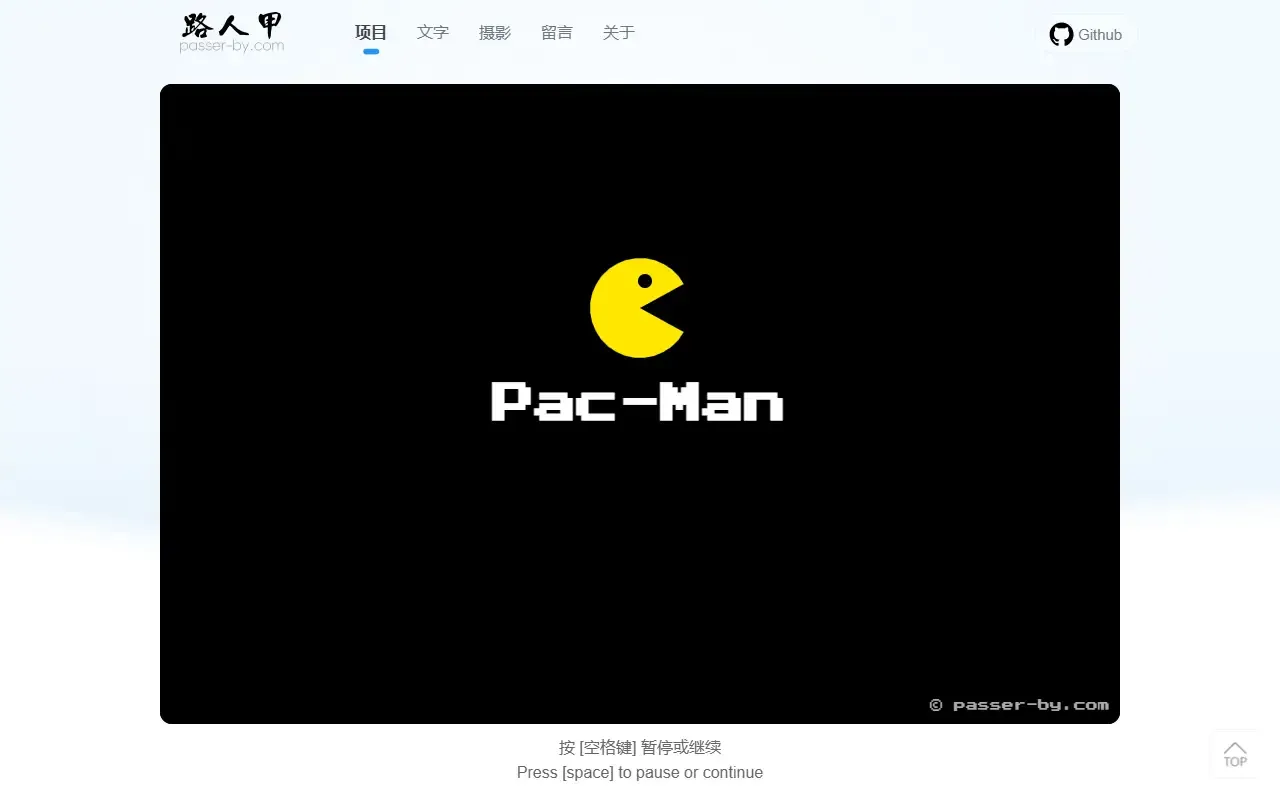Jump to top with TOP arrow button
Viewport: 1280px width, 800px height.
click(1235, 754)
